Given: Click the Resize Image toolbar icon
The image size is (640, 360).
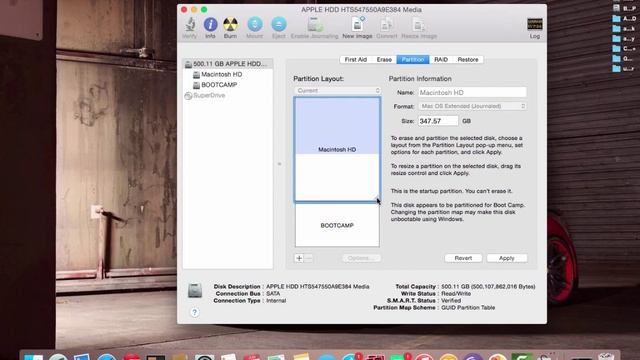Looking at the screenshot, I should click(x=419, y=28).
